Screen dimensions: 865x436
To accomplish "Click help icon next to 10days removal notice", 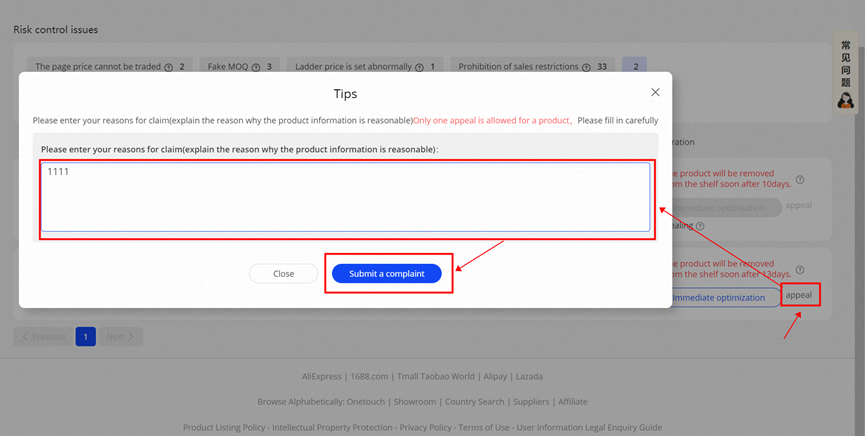I will [x=800, y=181].
